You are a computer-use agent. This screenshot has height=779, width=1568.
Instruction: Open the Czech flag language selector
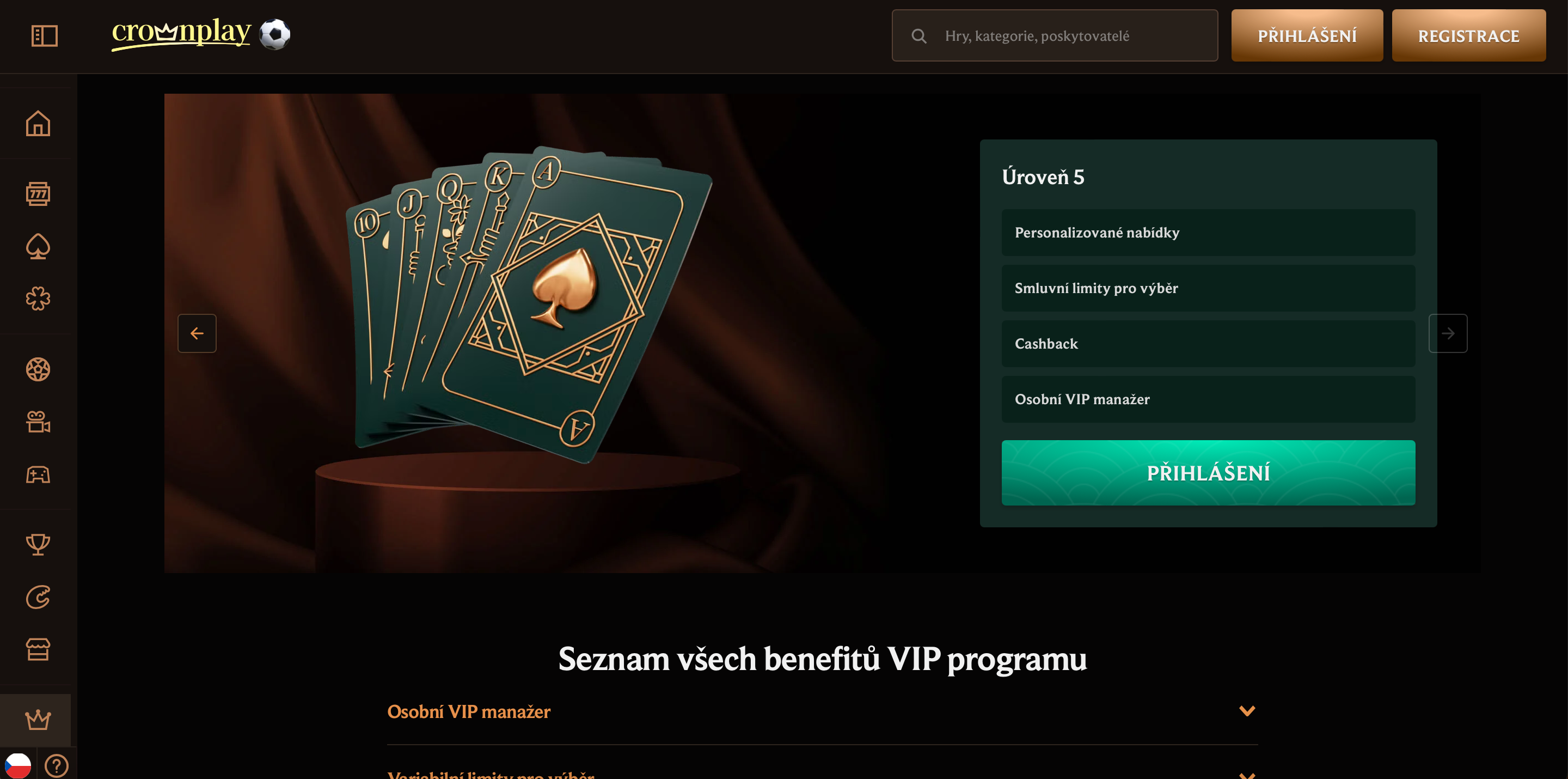(17, 765)
